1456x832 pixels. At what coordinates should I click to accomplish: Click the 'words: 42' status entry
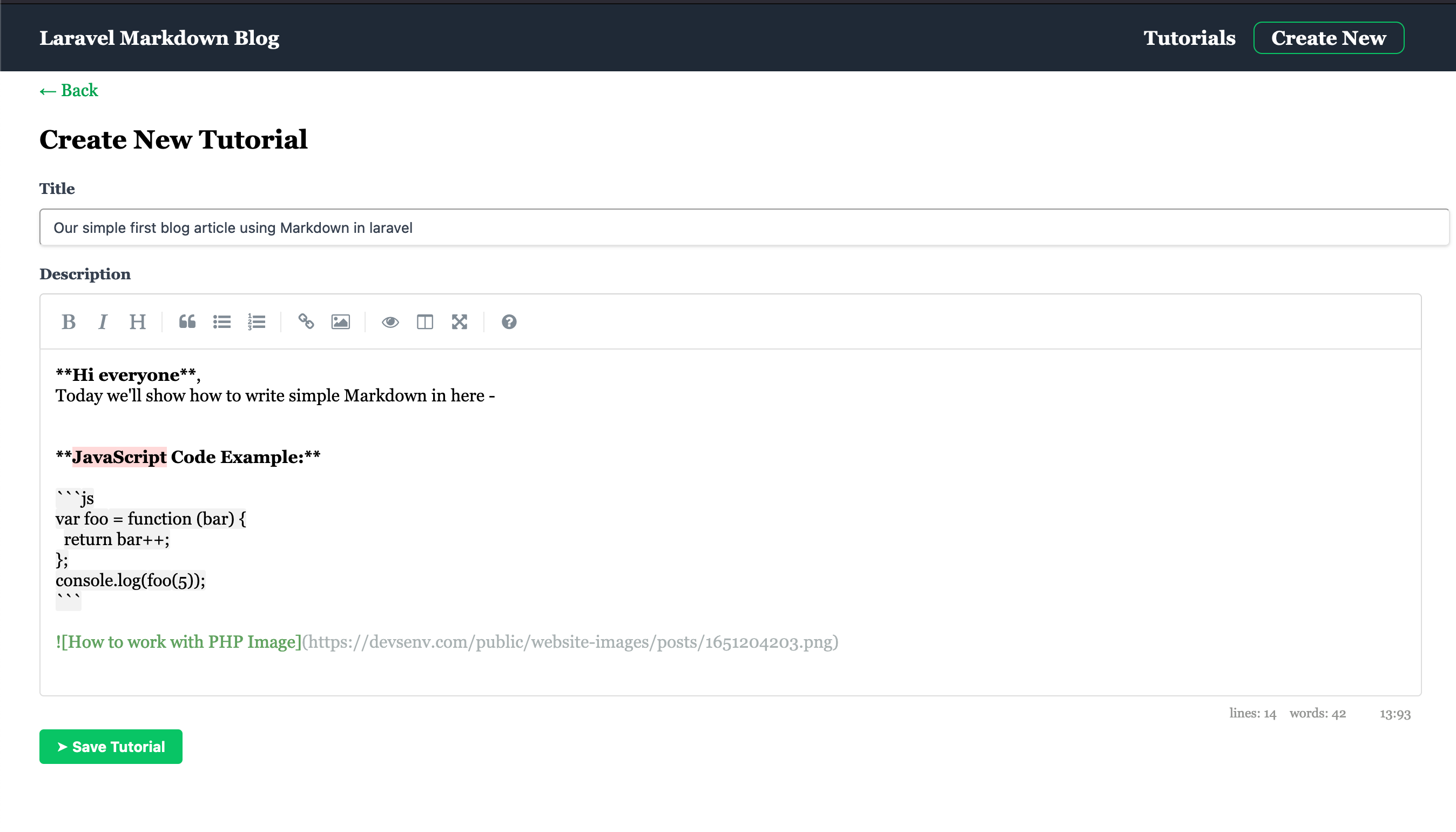(1318, 713)
